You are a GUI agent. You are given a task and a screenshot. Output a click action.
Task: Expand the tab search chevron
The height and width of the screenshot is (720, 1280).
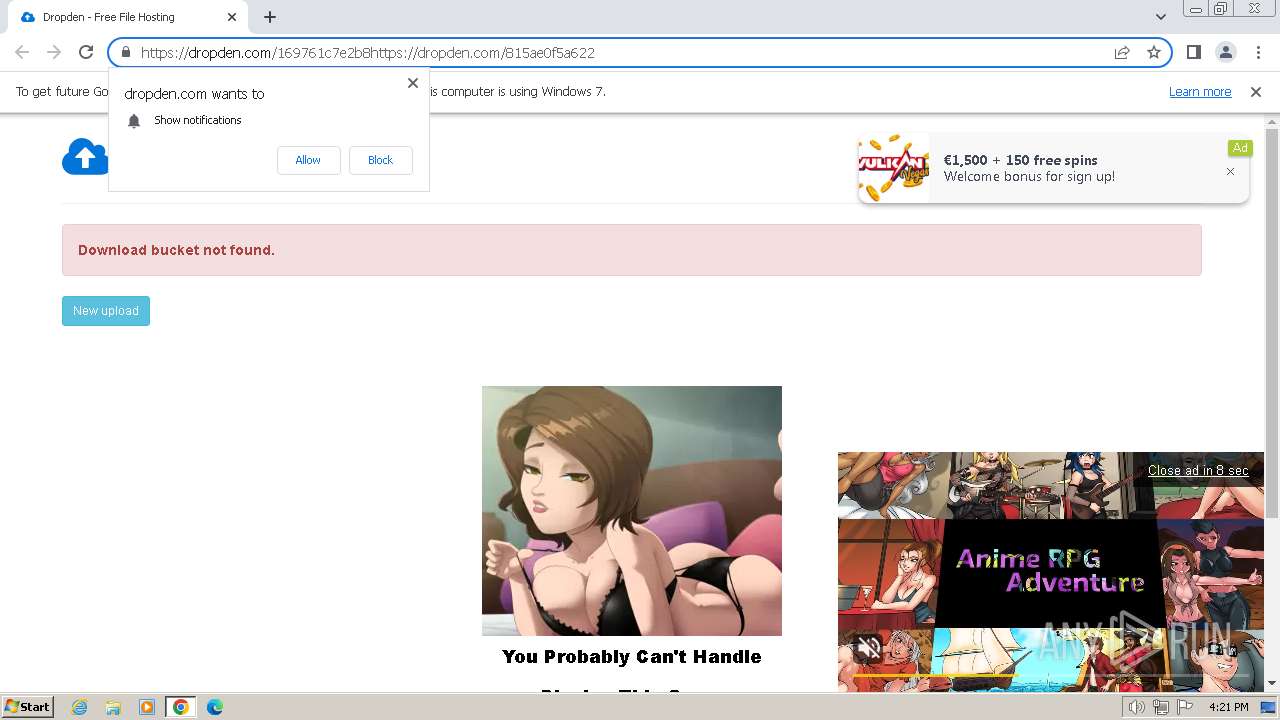tap(1161, 17)
